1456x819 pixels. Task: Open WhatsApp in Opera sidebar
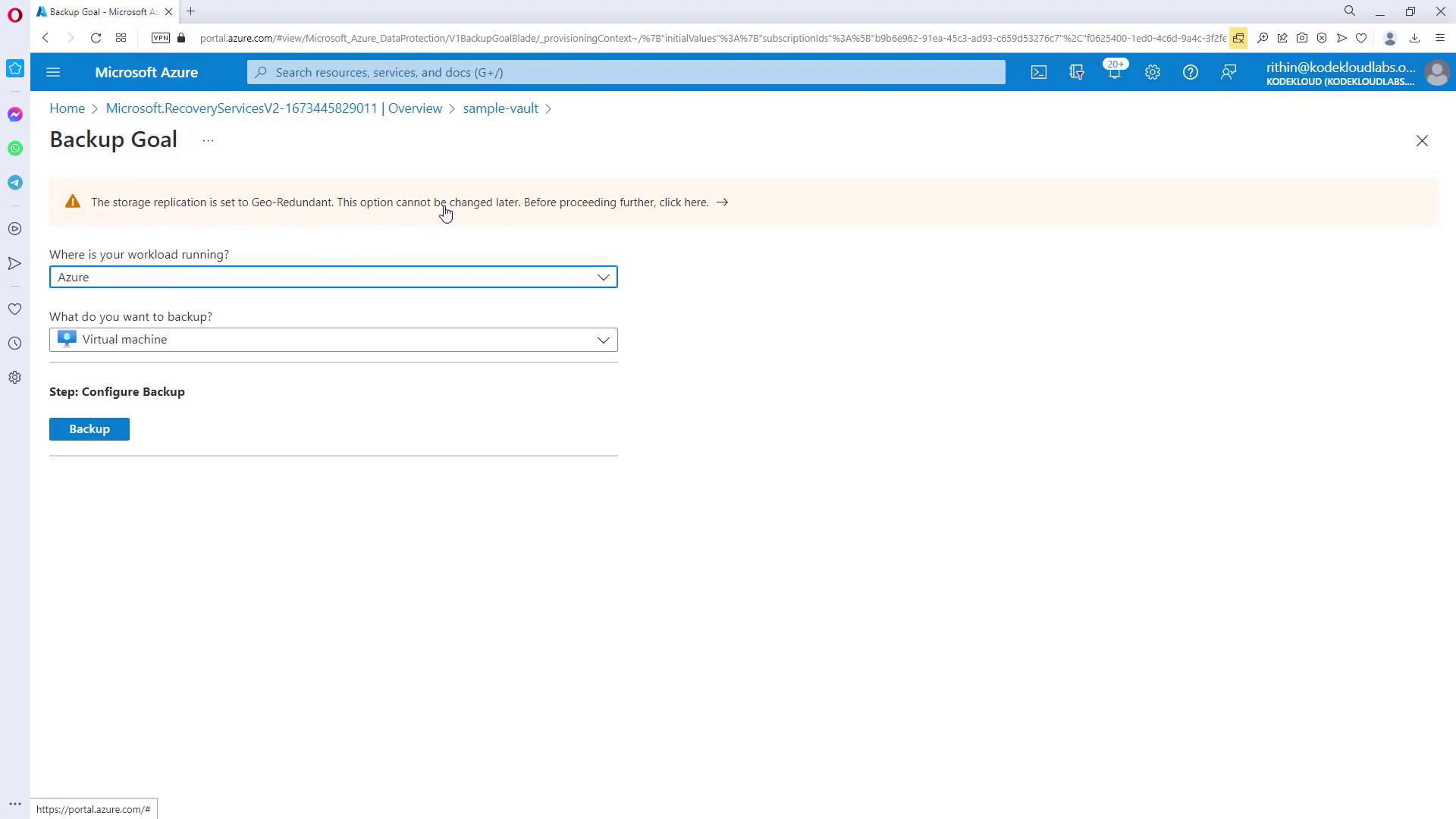tap(15, 149)
